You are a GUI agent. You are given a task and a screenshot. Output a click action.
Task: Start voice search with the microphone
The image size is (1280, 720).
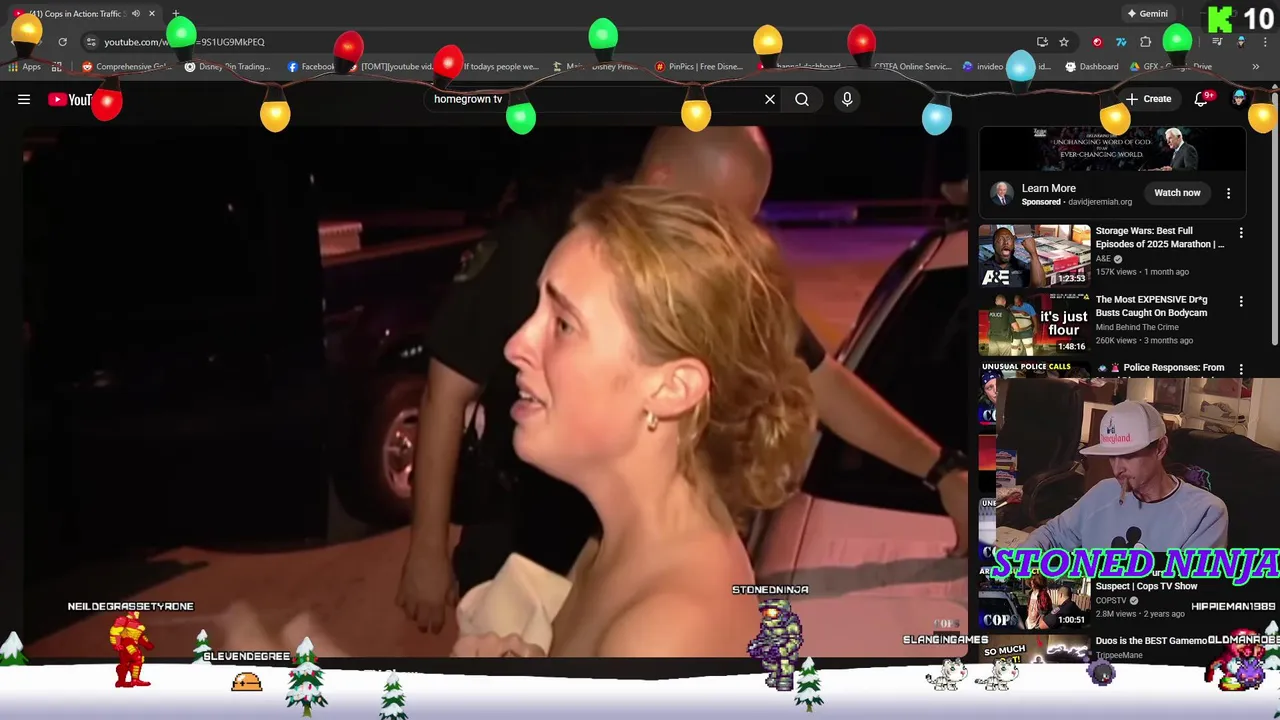(x=847, y=99)
